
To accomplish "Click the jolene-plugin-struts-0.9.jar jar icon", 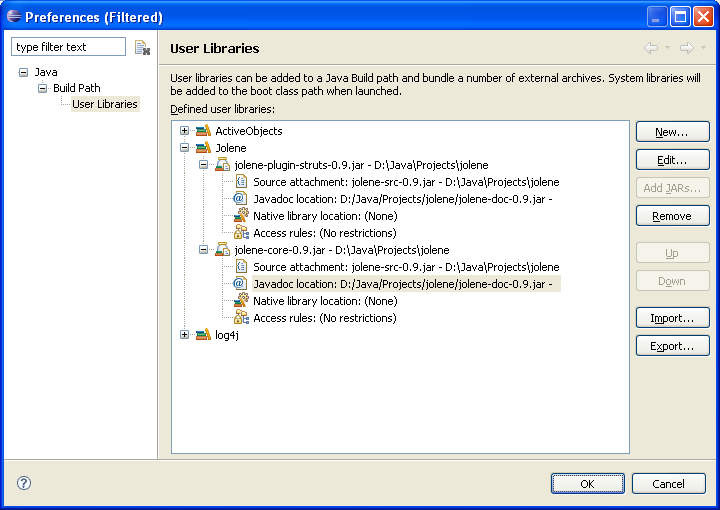I will tap(222, 165).
